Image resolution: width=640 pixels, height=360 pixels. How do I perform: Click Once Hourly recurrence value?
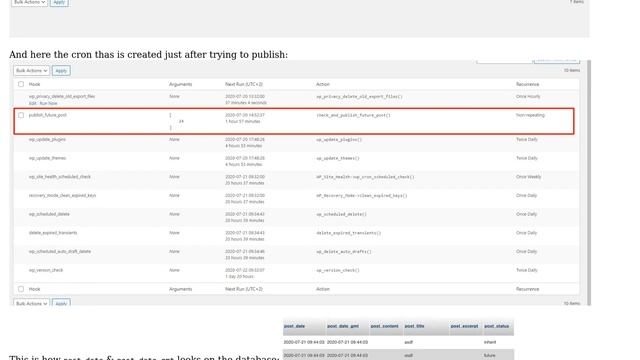coord(528,96)
